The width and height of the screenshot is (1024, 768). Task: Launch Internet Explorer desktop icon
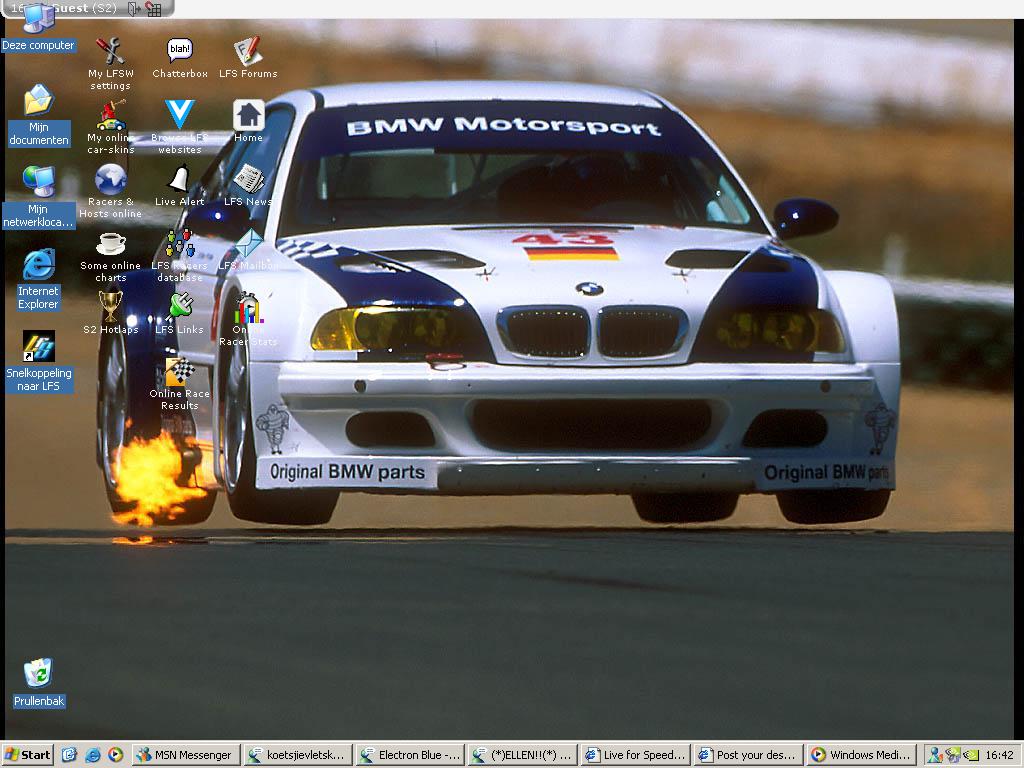coord(39,264)
